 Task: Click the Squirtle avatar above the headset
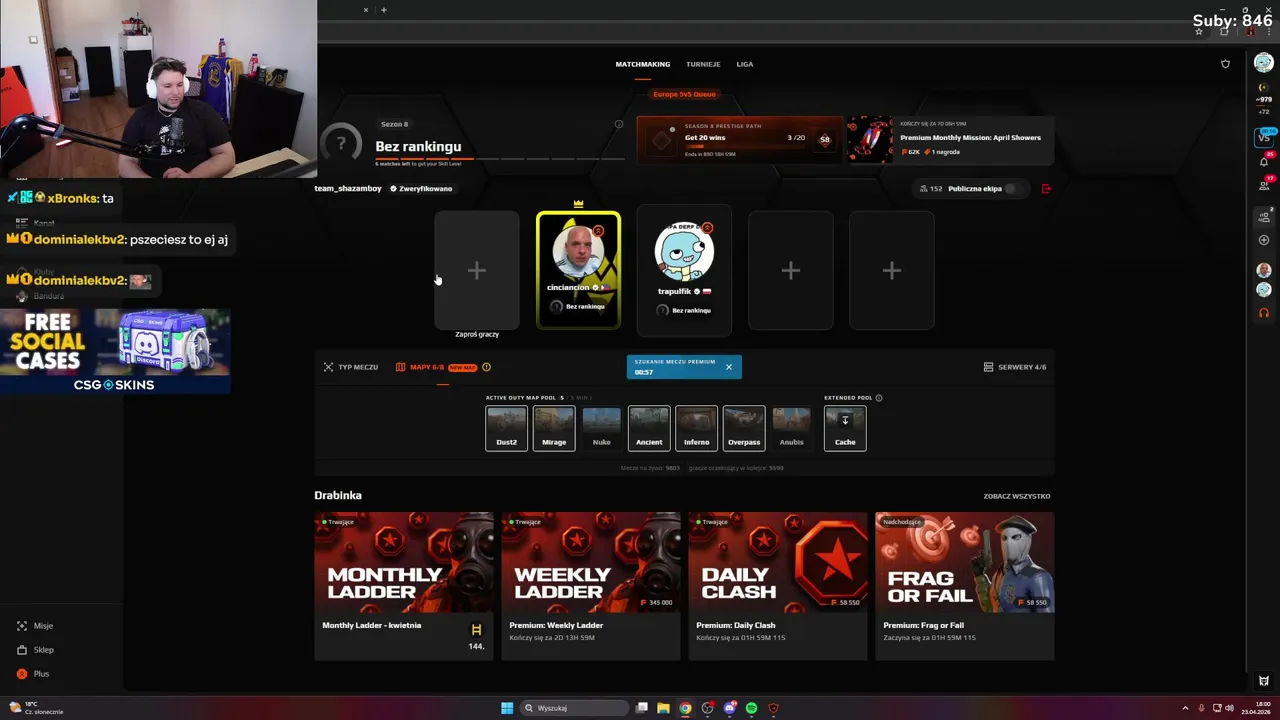point(1264,289)
